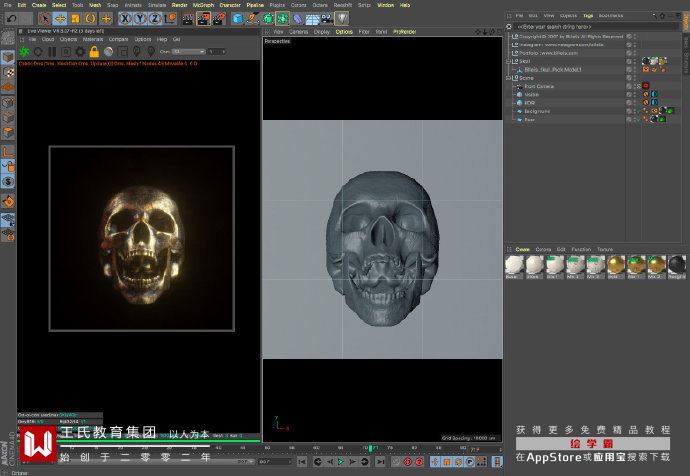The image size is (690, 476).
Task: Click the clay mode sphere icon
Action: (x=108, y=51)
